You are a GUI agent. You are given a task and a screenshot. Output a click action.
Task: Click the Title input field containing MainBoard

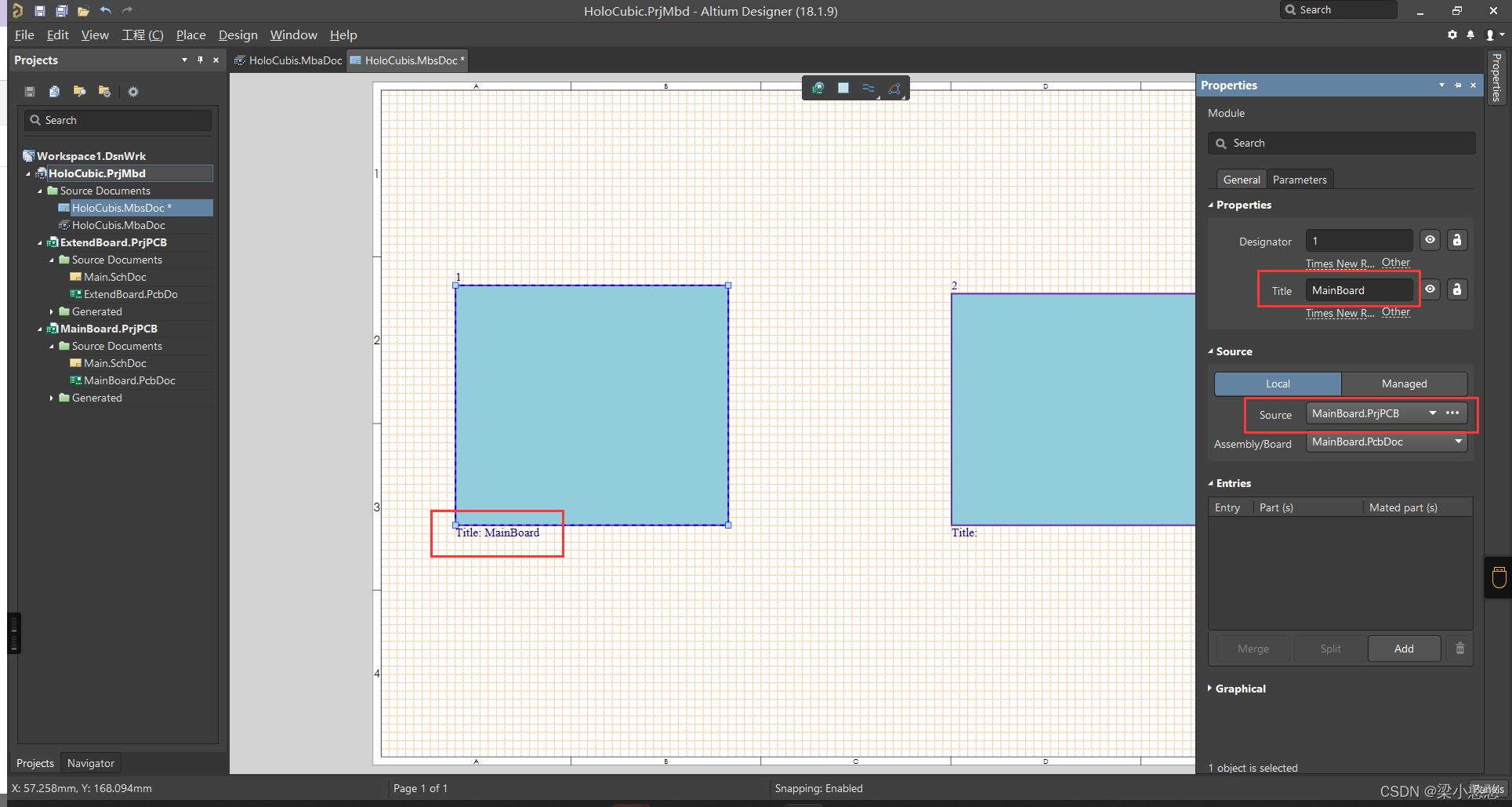click(x=1358, y=290)
